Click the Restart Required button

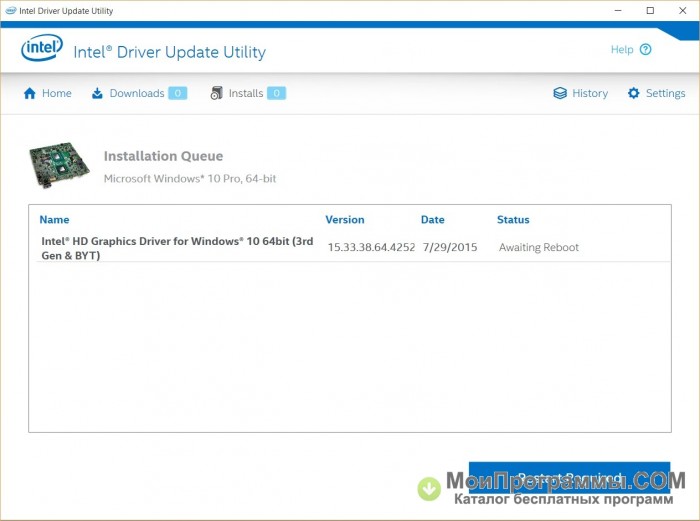click(569, 478)
